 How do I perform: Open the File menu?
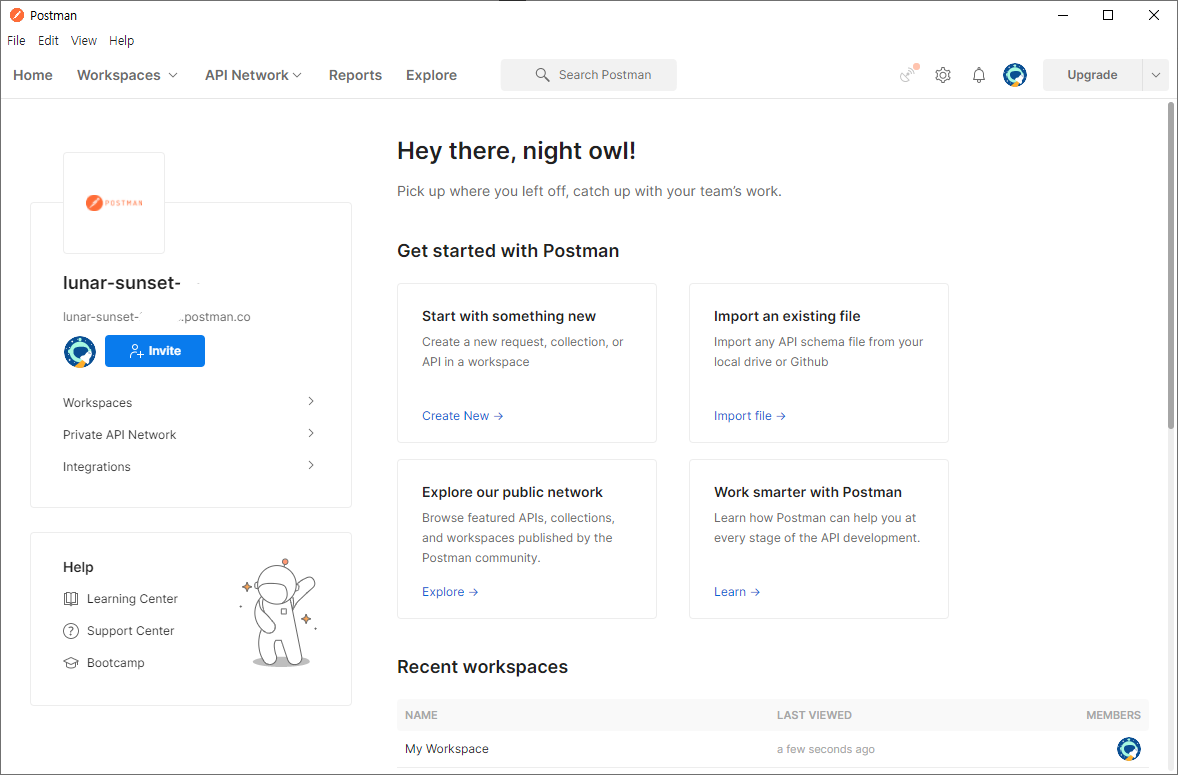pos(17,41)
